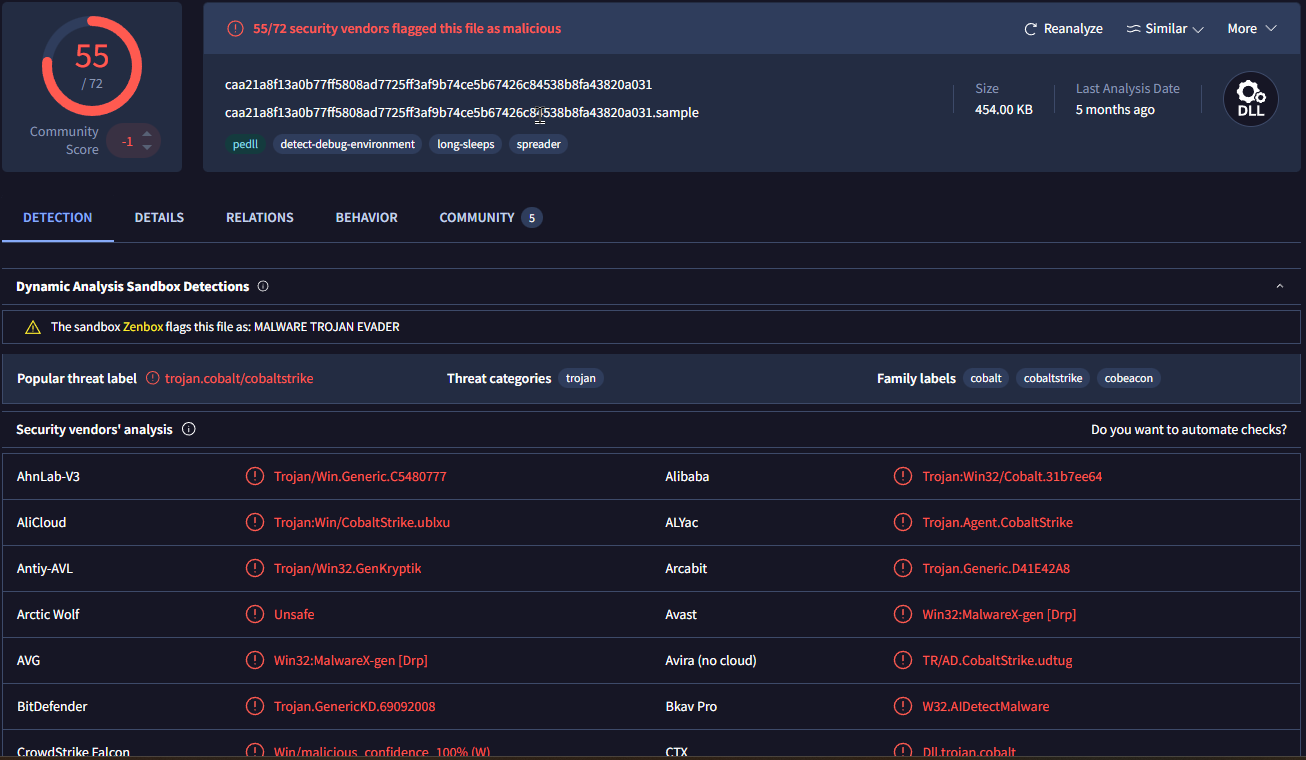Screen dimensions: 1306x760
Task: Click the cobalt family label chip
Action: coord(986,378)
